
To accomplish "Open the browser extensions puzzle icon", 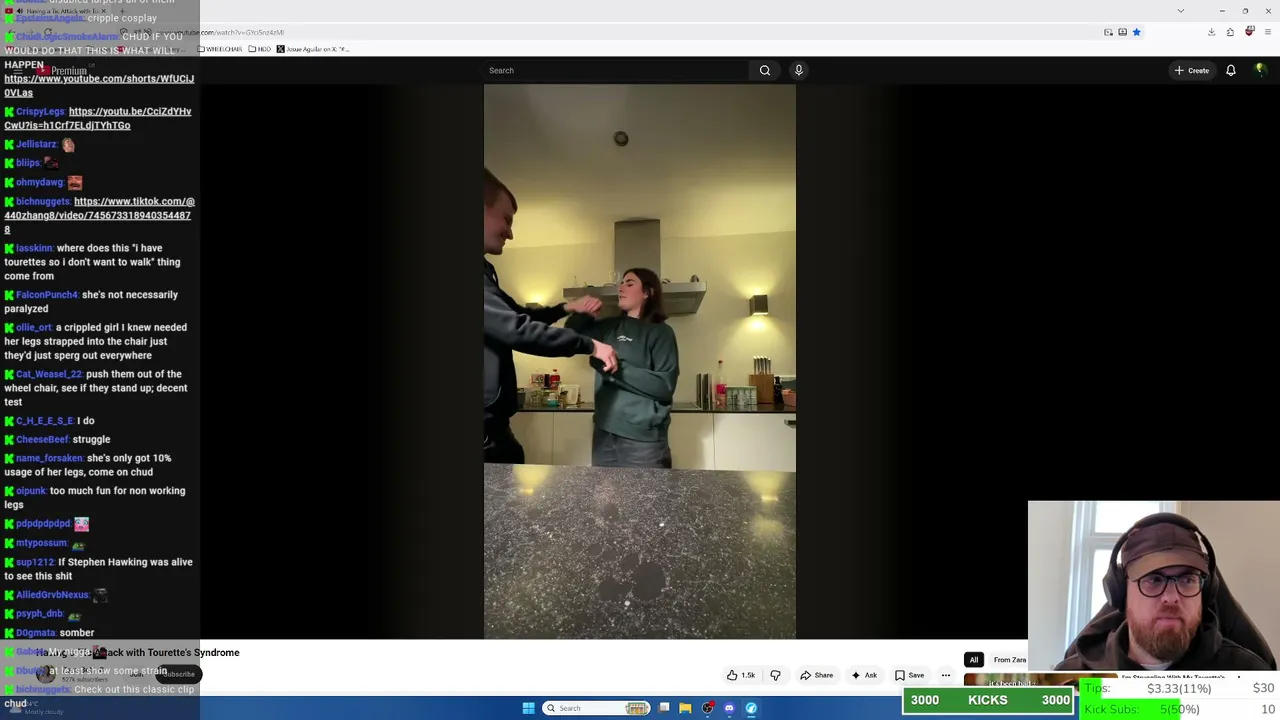I will [x=1230, y=32].
